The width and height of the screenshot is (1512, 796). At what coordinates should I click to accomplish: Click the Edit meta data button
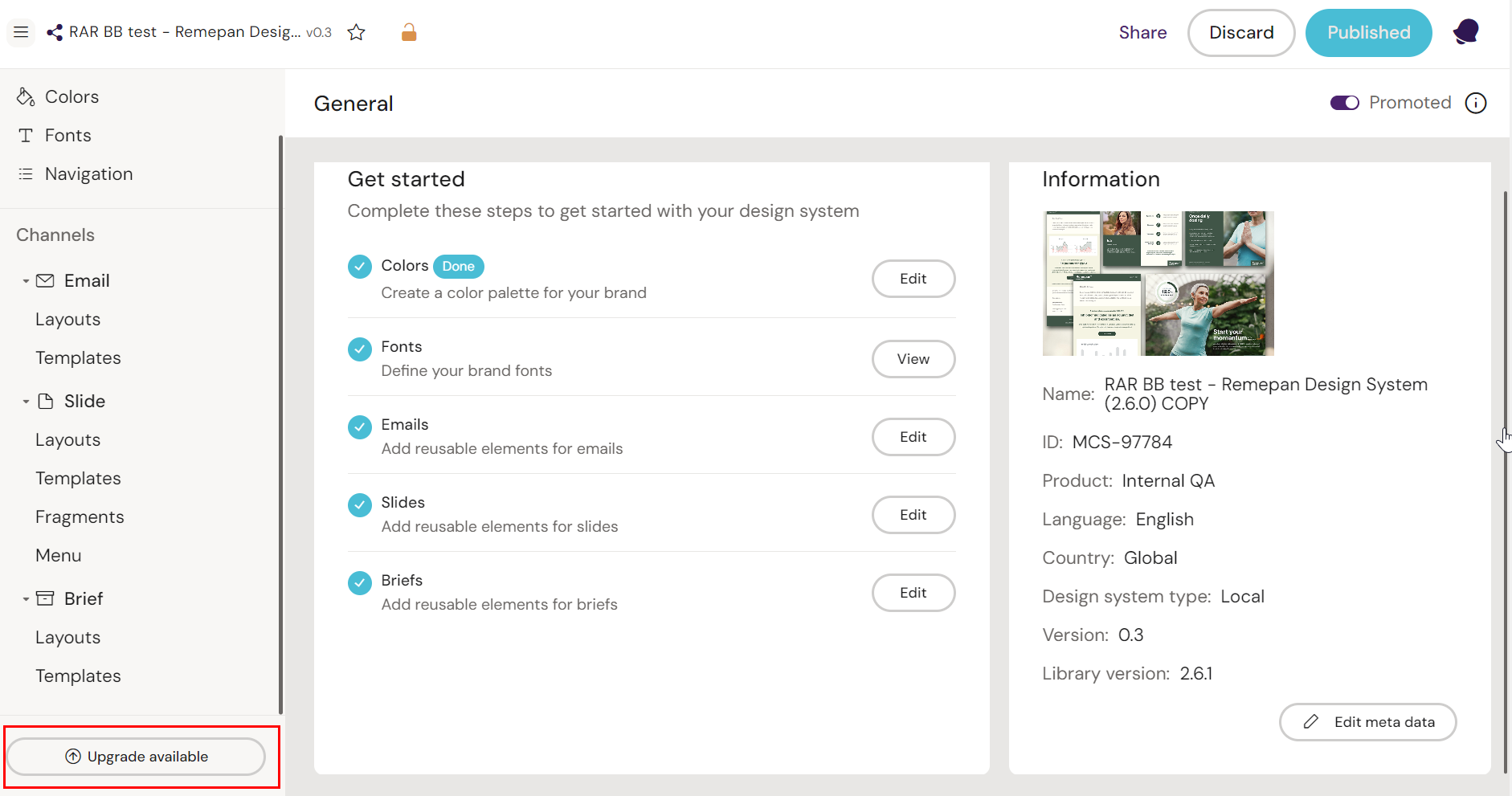(x=1367, y=721)
